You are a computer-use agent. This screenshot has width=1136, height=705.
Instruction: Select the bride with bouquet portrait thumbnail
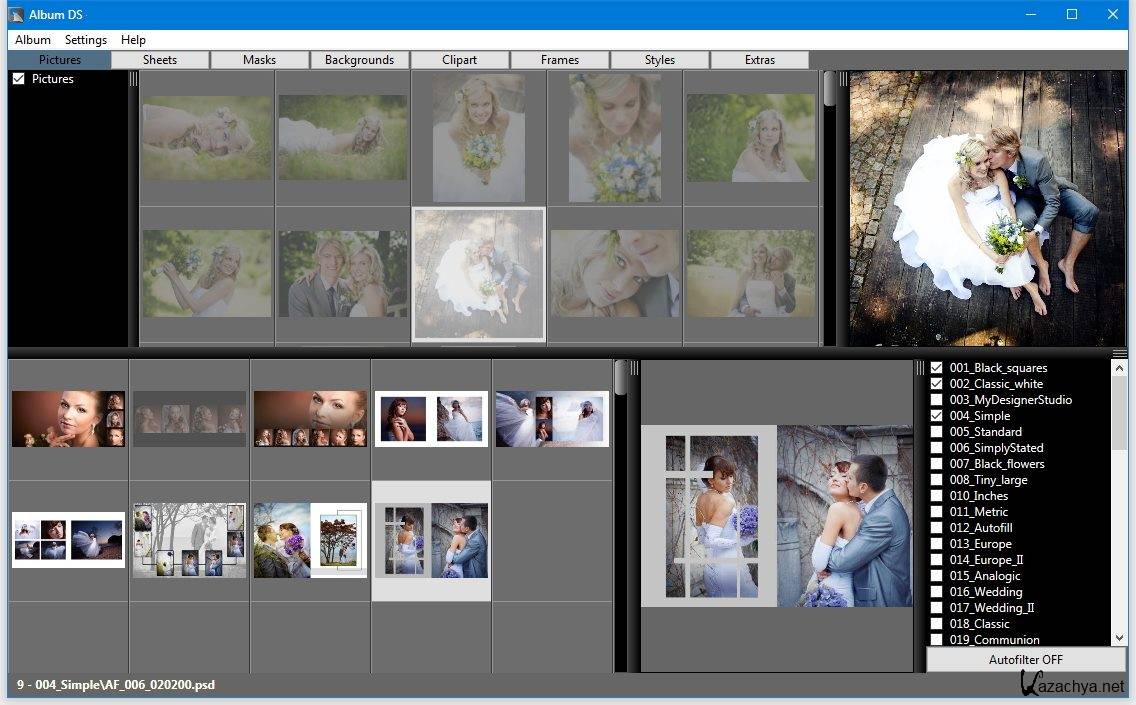(x=479, y=138)
